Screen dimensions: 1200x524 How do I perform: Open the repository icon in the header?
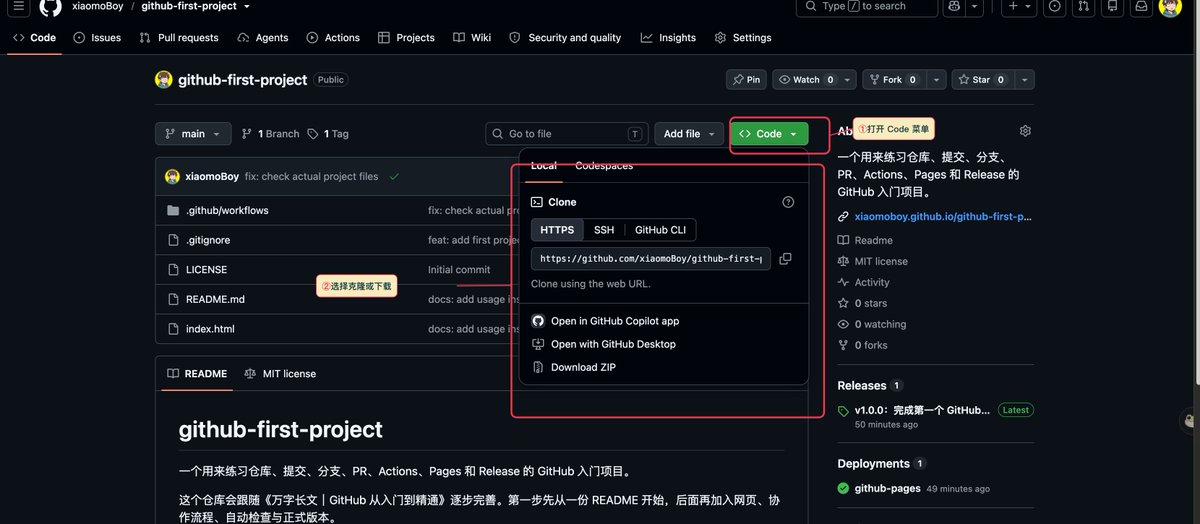point(1113,6)
